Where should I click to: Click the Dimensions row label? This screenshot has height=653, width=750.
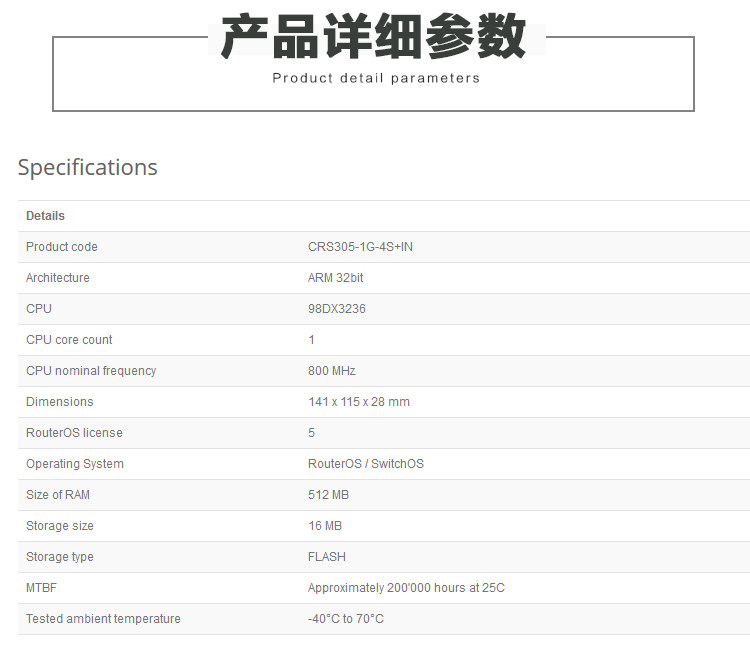(x=60, y=402)
